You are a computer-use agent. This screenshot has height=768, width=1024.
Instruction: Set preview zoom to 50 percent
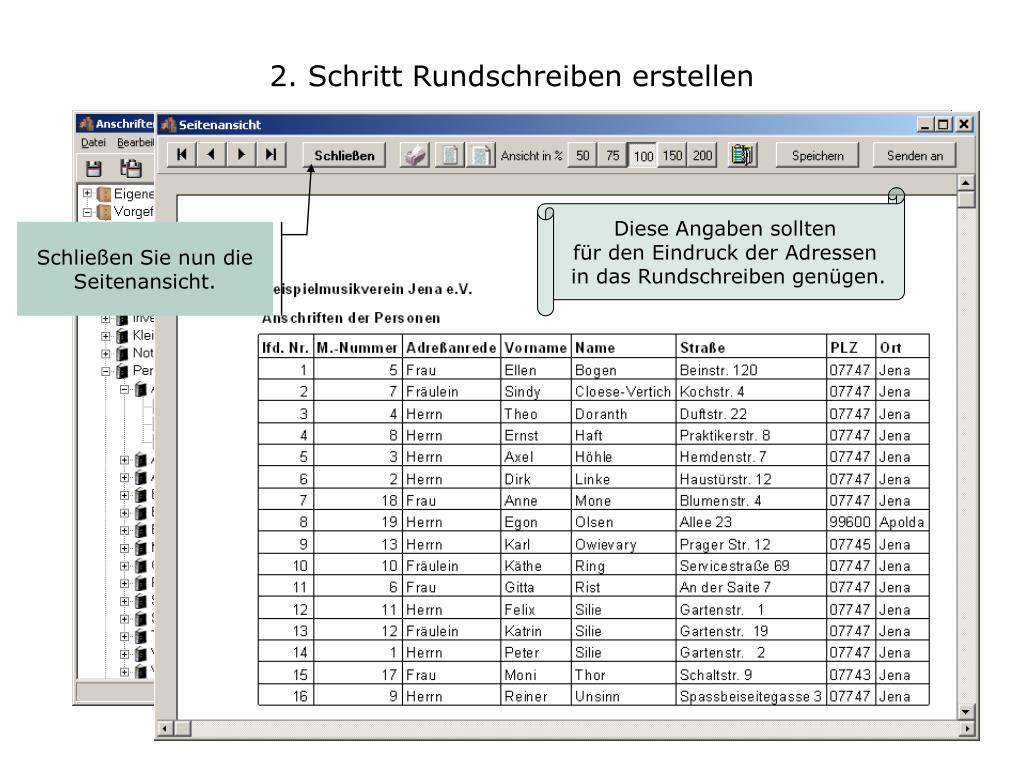(x=583, y=155)
